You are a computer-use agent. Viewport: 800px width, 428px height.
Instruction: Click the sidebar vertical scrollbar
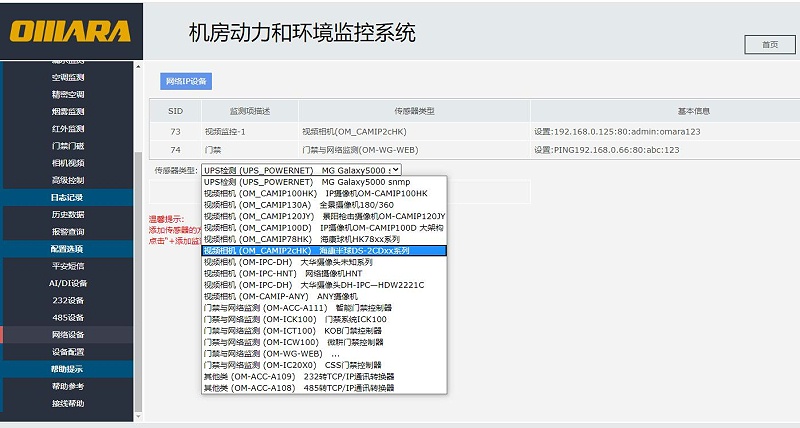pos(138,240)
